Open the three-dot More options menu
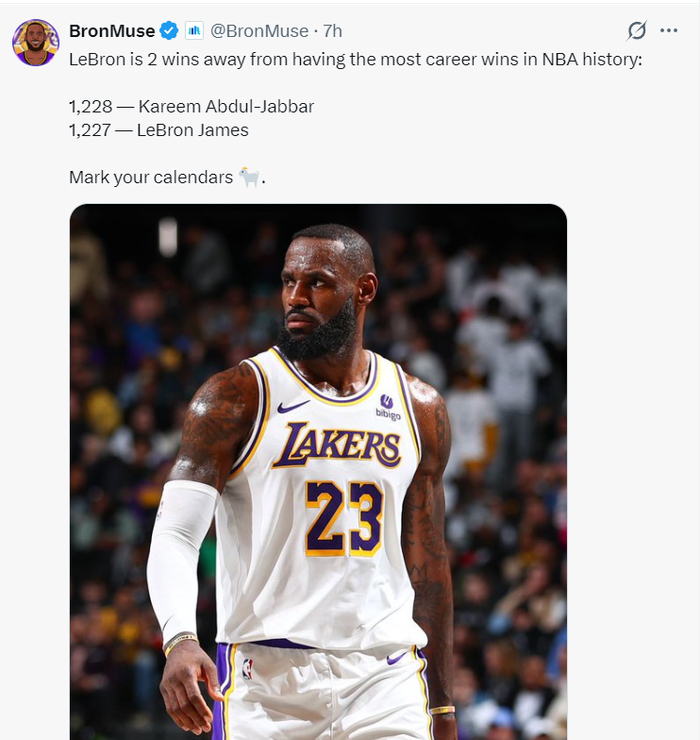The width and height of the screenshot is (700, 740). (x=669, y=30)
